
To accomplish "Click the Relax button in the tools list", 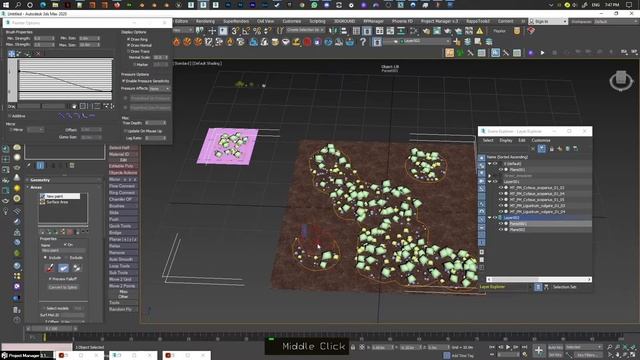I will point(123,246).
